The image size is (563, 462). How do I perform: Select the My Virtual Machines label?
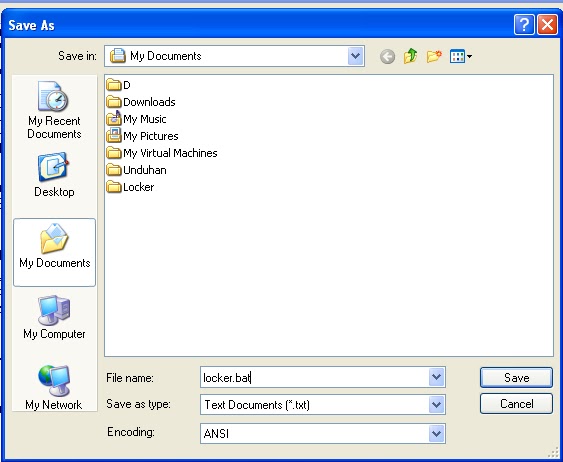coord(170,153)
